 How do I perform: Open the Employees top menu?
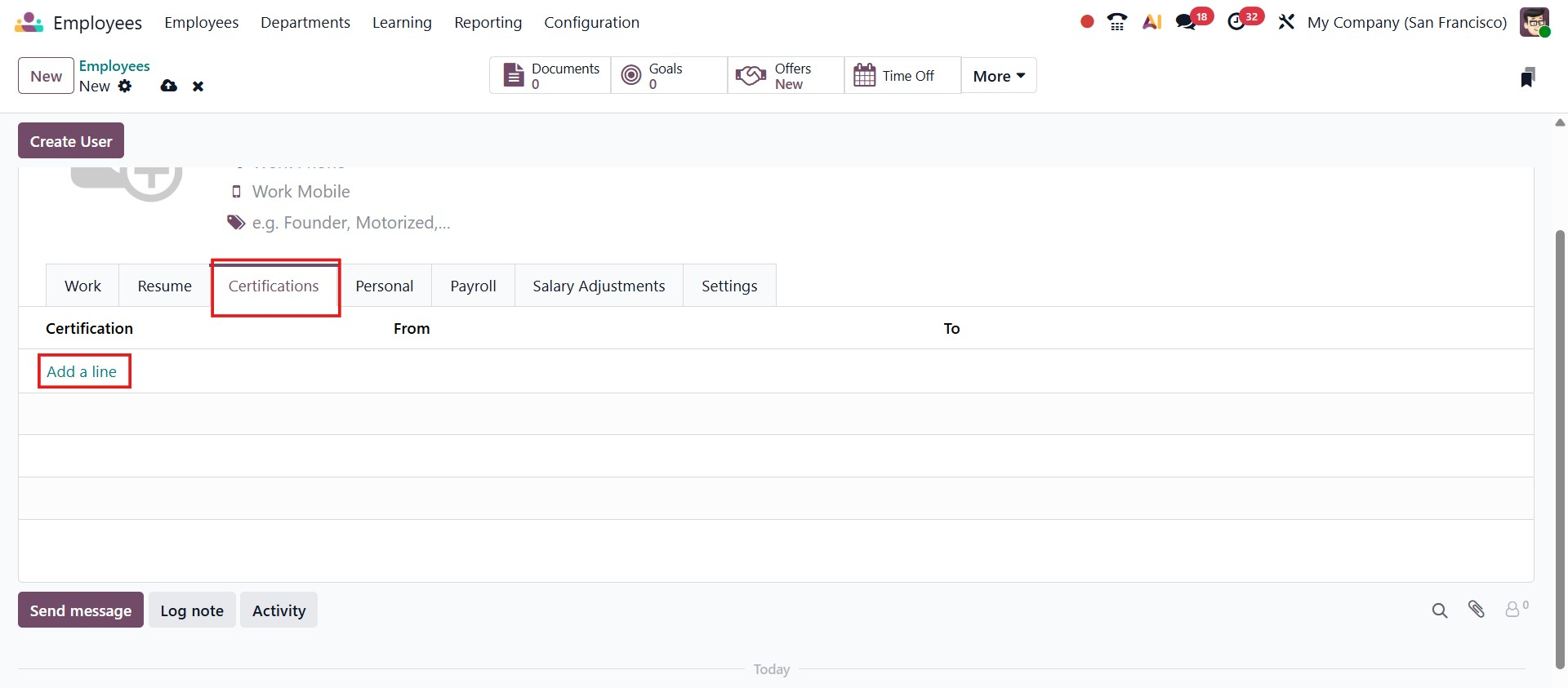click(x=202, y=22)
